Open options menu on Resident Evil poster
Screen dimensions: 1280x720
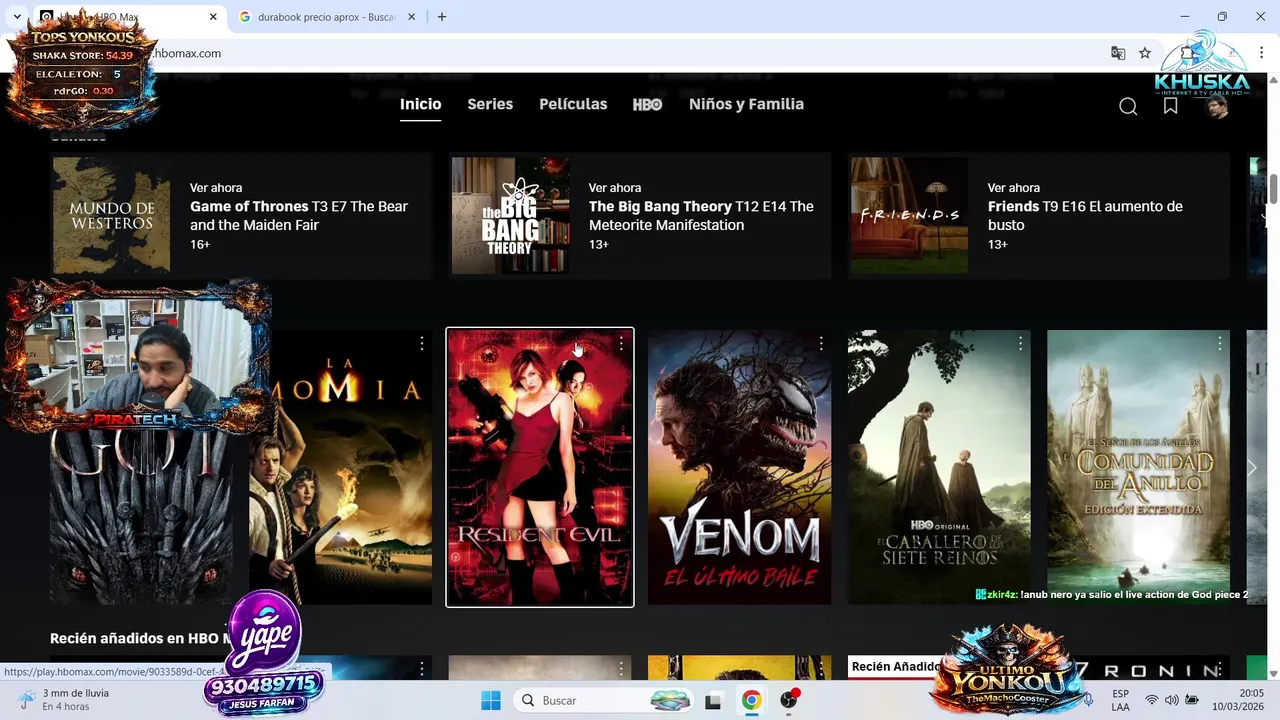point(621,343)
